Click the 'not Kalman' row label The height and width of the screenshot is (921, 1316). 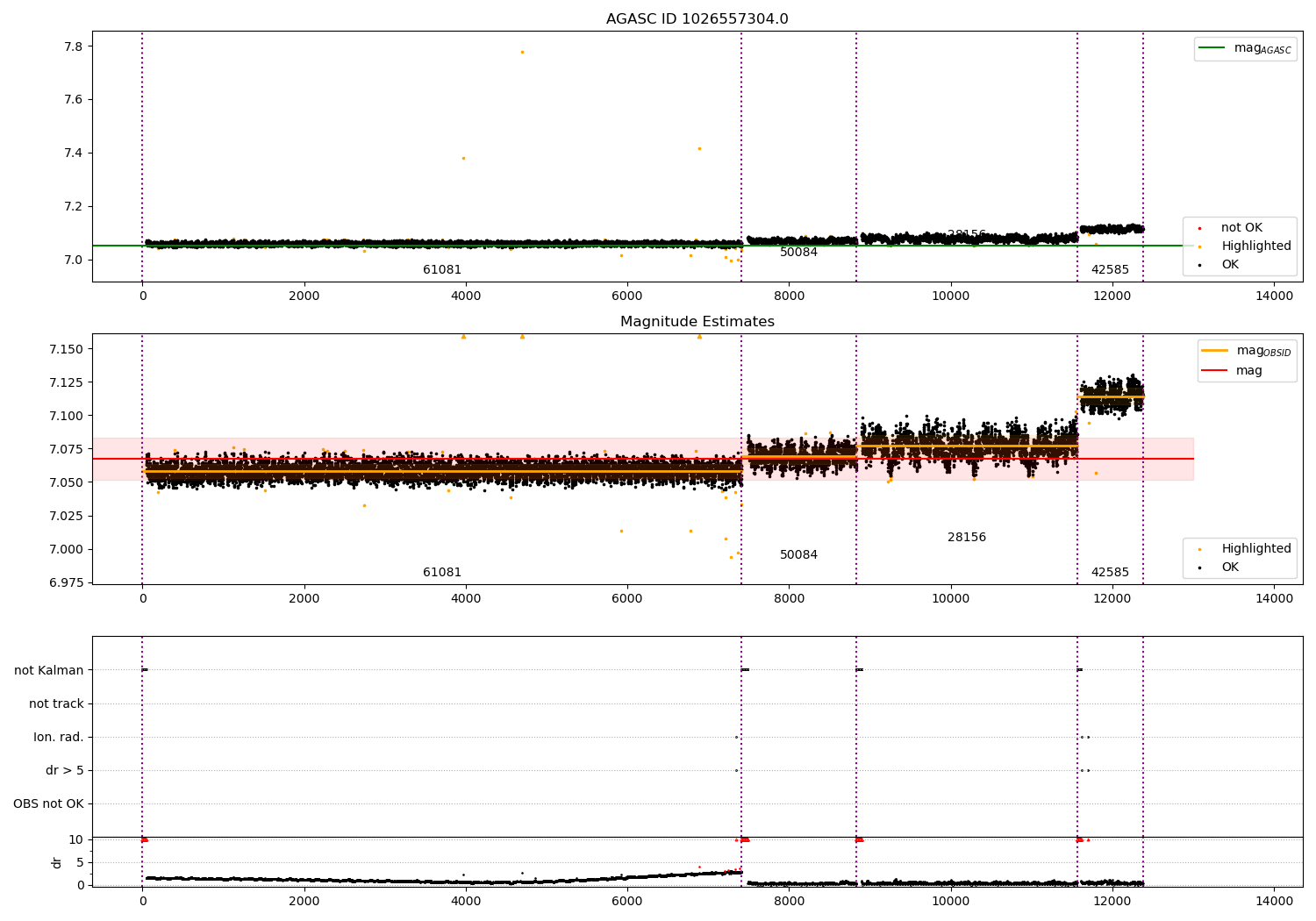click(49, 671)
